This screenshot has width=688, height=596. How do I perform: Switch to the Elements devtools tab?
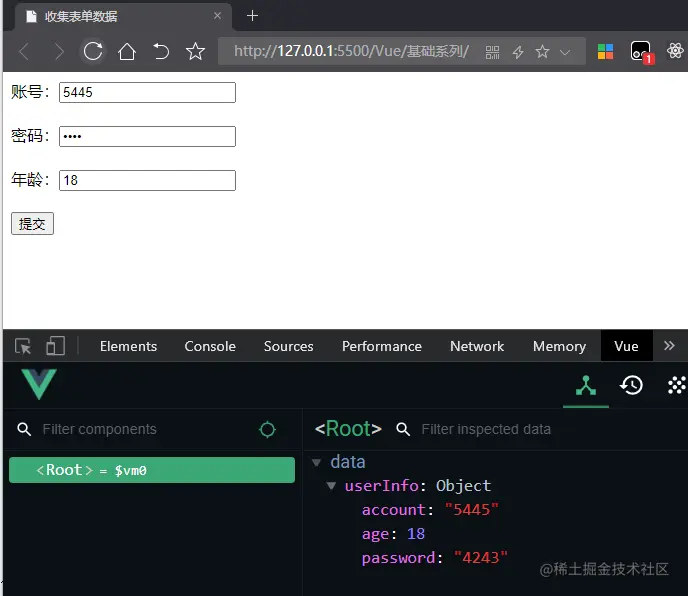click(128, 346)
